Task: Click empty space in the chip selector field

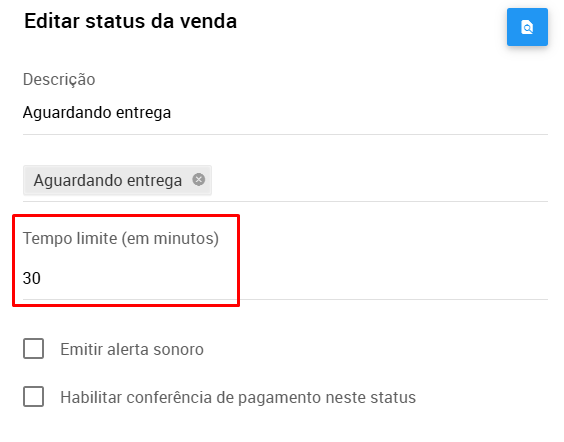Action: tap(379, 180)
